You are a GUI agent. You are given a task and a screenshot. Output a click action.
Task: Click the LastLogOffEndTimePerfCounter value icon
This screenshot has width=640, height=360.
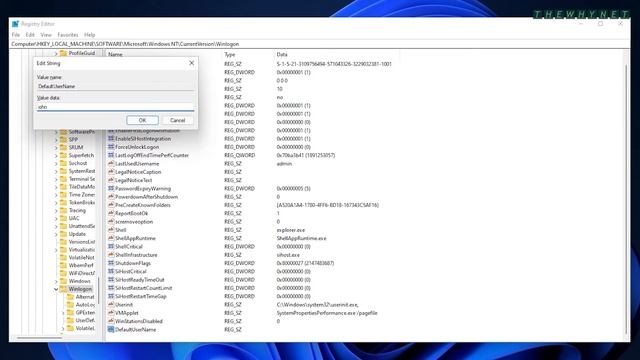[111, 155]
